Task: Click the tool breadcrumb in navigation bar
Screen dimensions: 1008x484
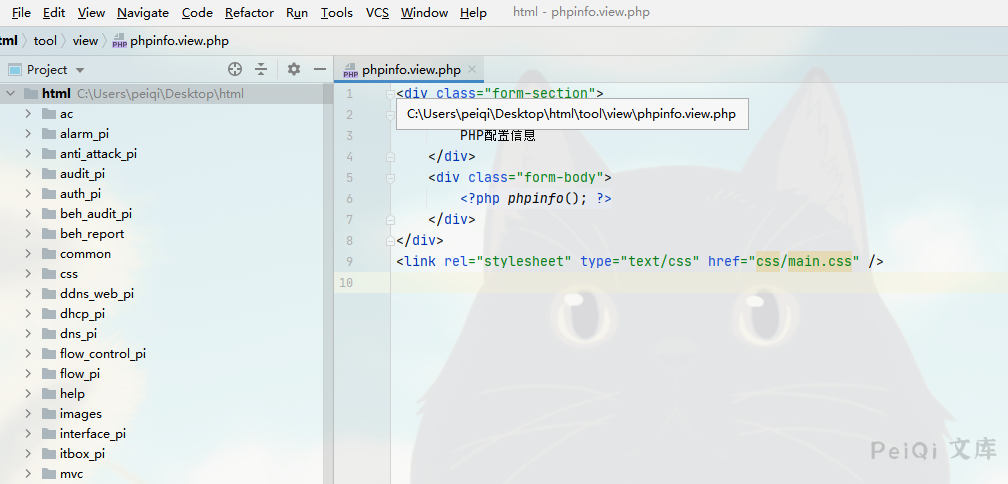Action: click(45, 41)
